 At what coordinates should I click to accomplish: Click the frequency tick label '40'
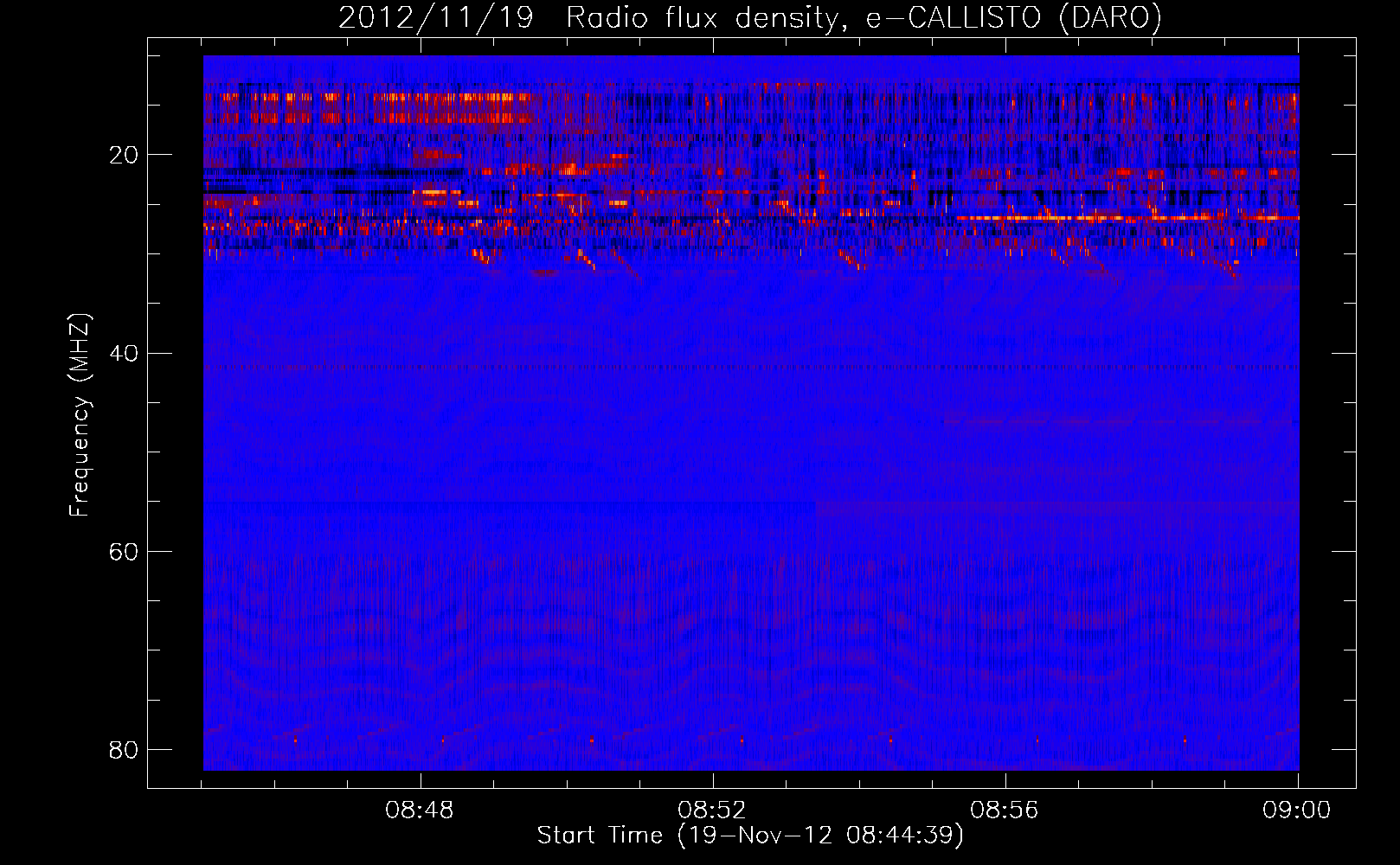coord(124,353)
